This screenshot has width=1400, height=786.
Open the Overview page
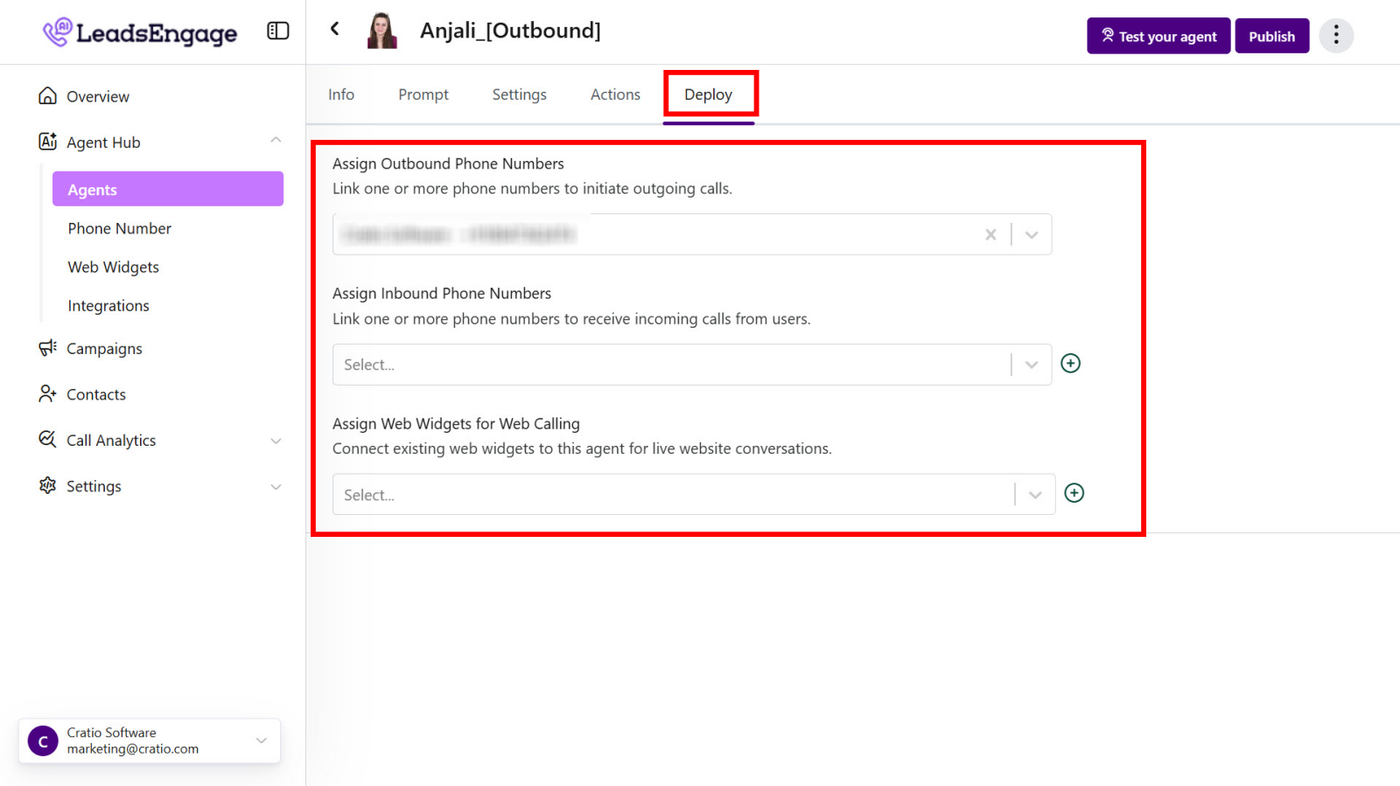97,96
